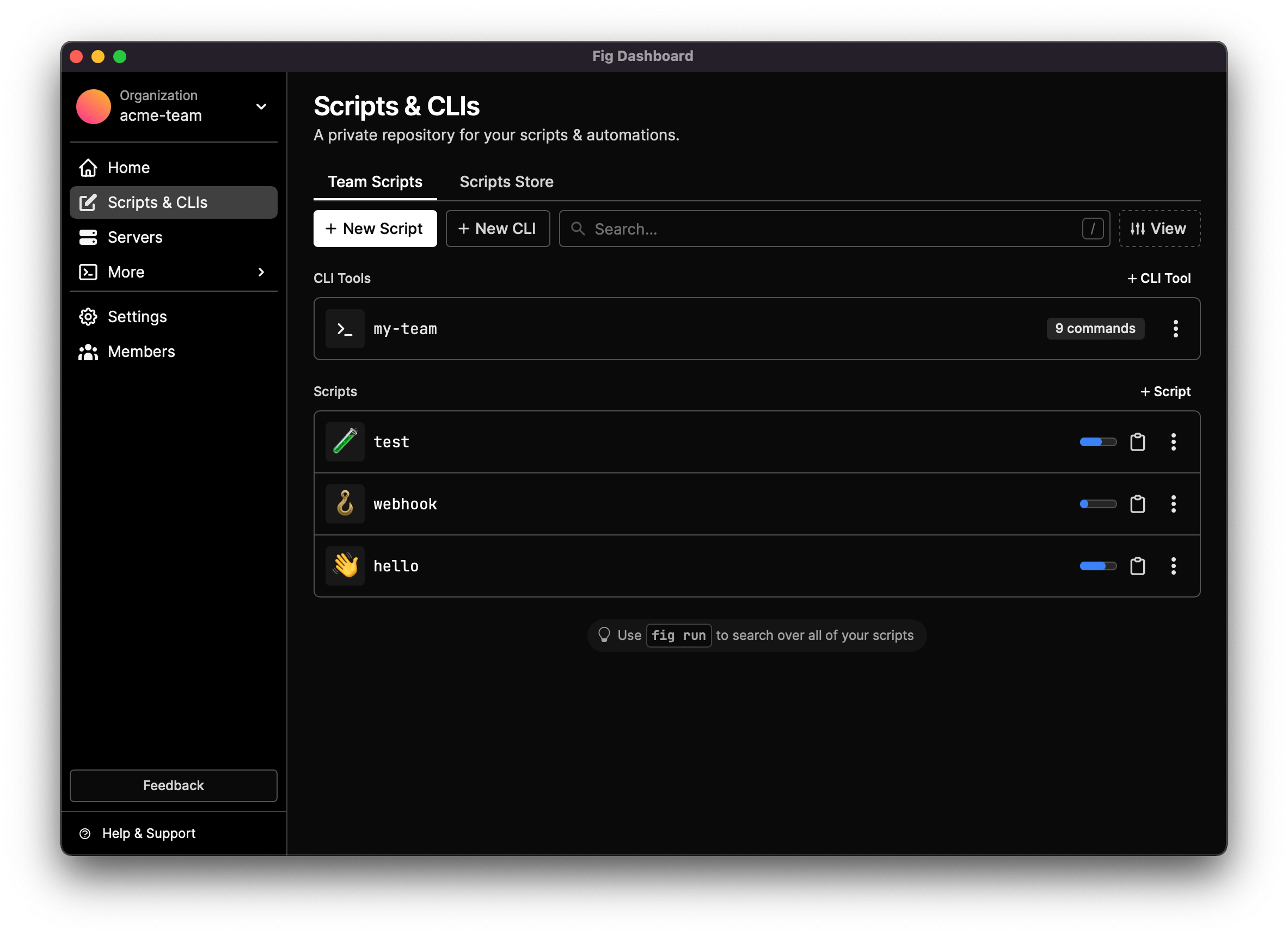Expand the More sidebar submenu
Viewport: 1288px width, 936px height.
pyautogui.click(x=261, y=273)
